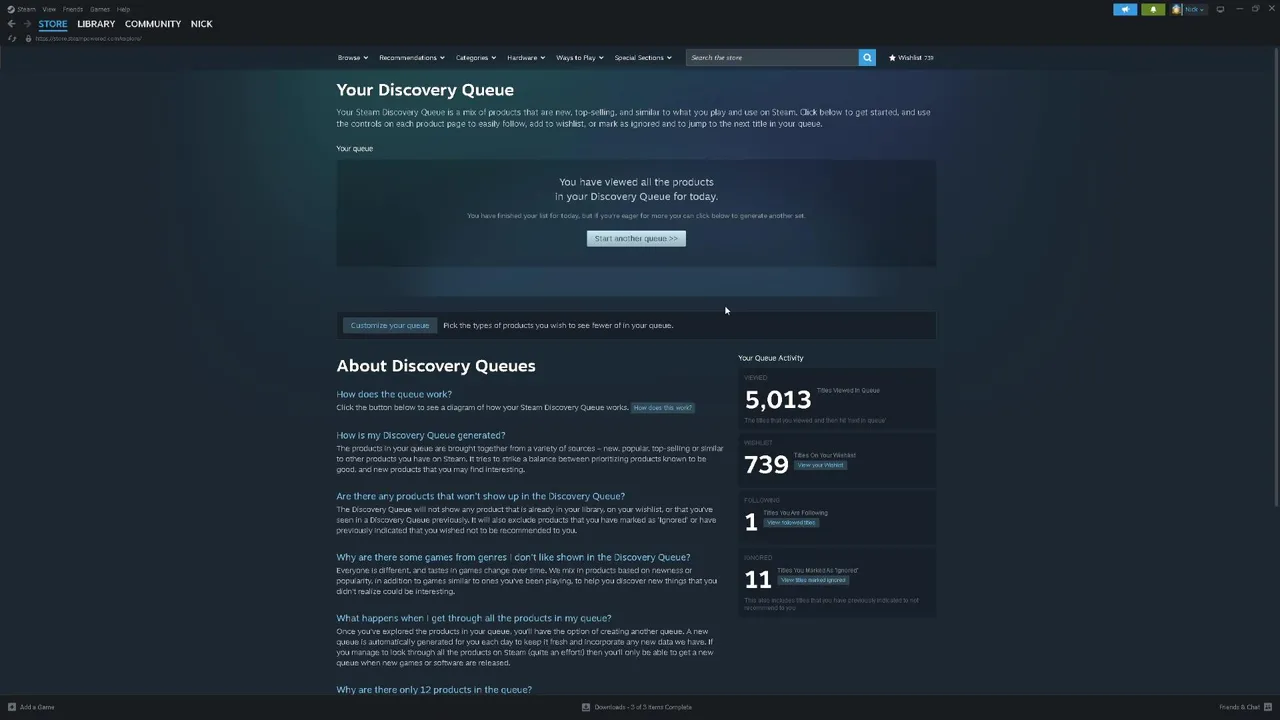Click View titles marked ignored button
This screenshot has width=1280, height=720.
click(814, 580)
